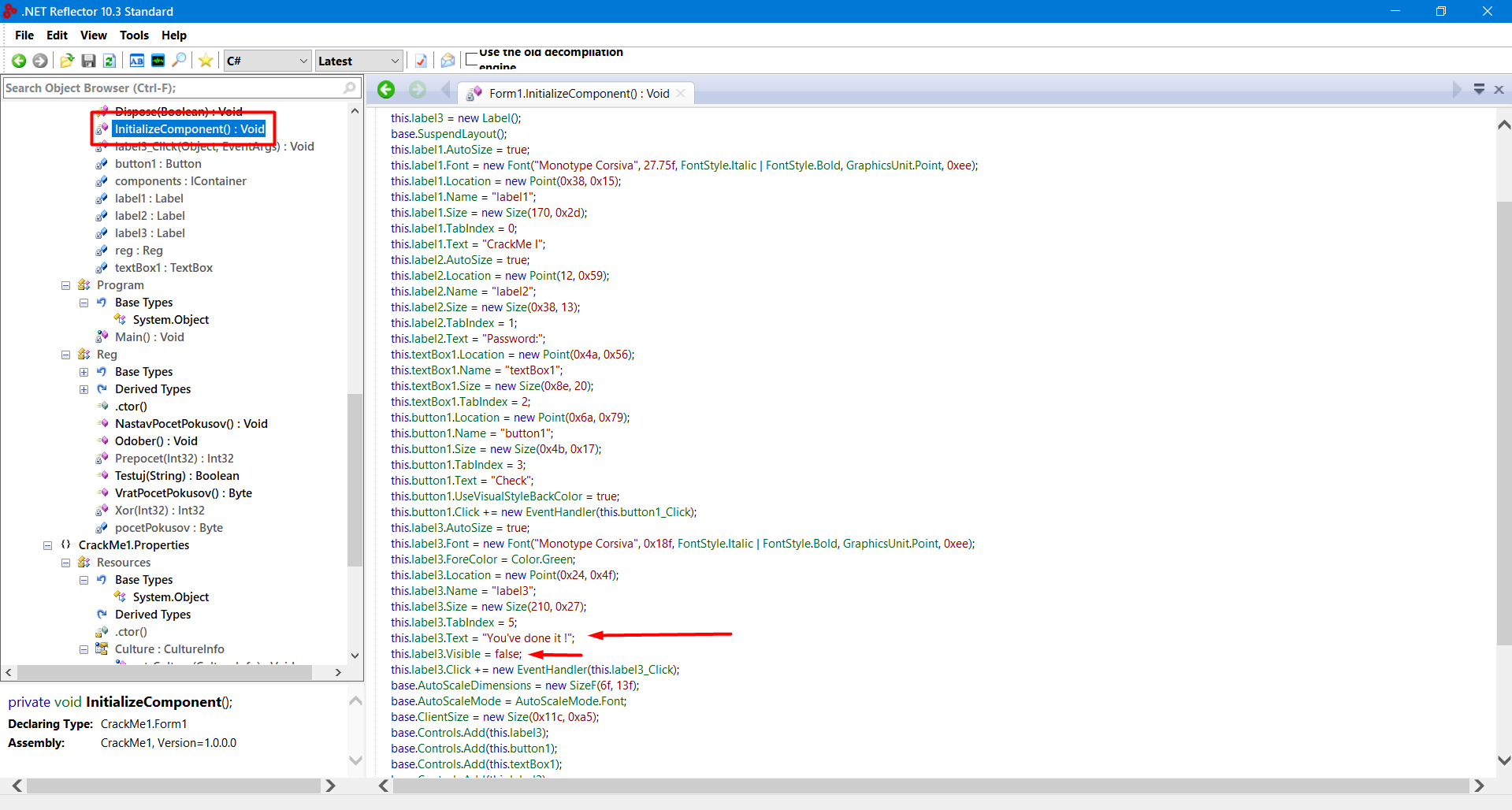Viewport: 1512px width, 810px height.
Task: Click the EventHandler link on button1.Click line
Action: point(560,512)
